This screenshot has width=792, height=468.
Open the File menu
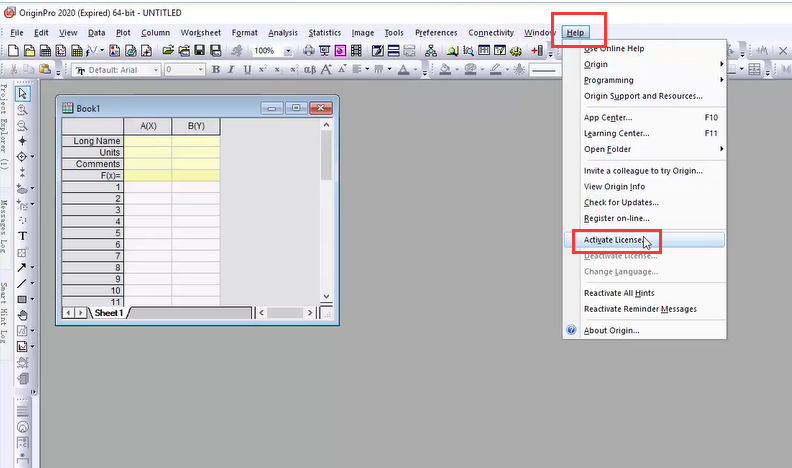[17, 32]
